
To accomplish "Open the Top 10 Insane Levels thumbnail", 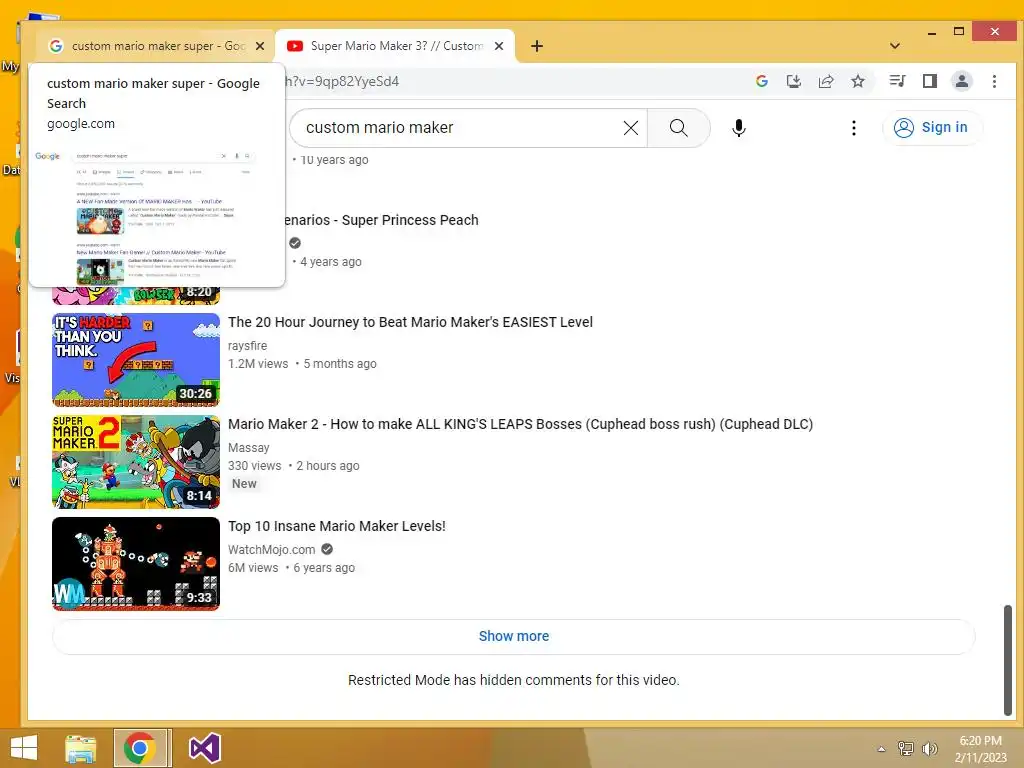I will pos(136,564).
